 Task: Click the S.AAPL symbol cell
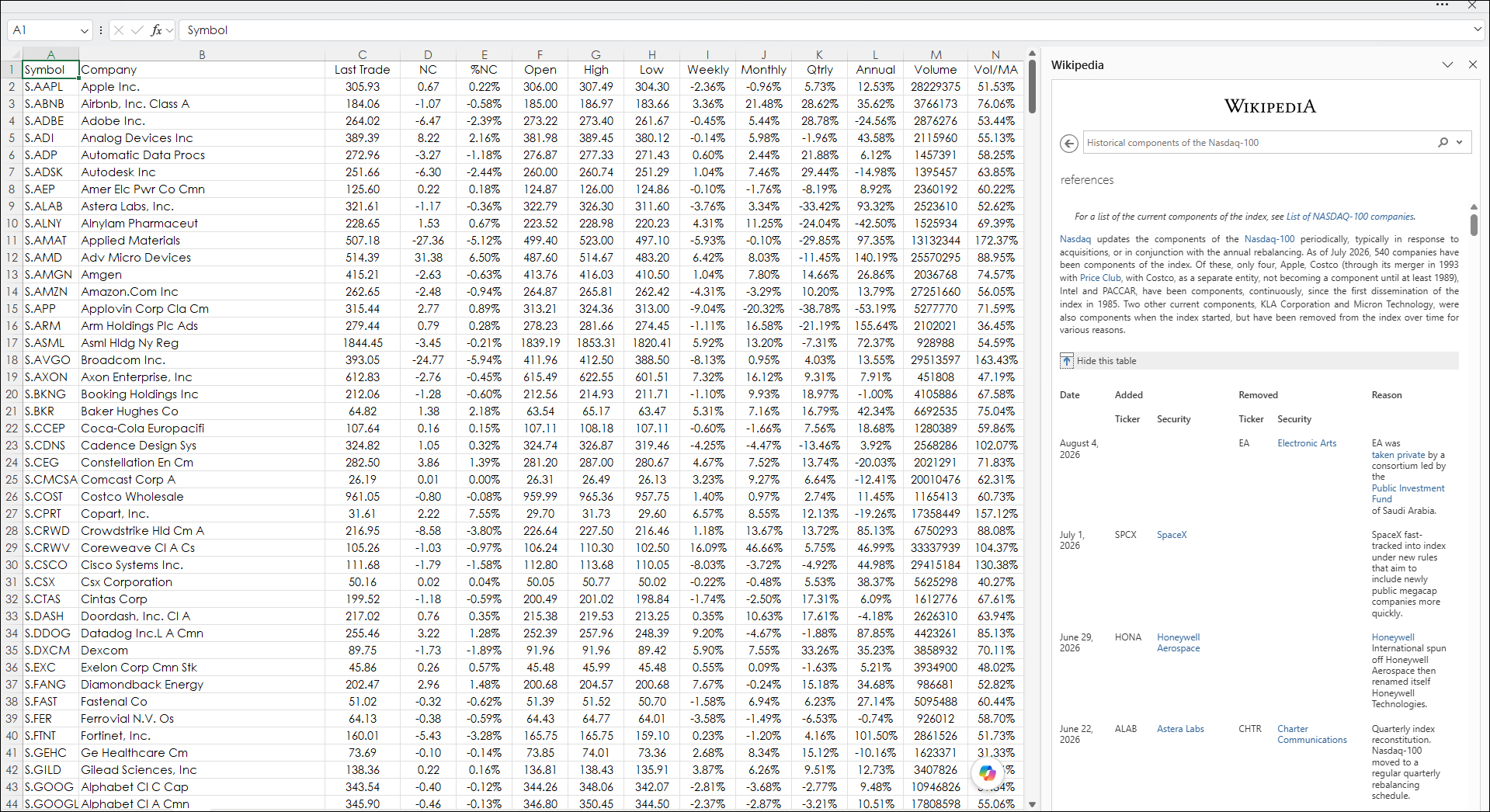tap(50, 87)
